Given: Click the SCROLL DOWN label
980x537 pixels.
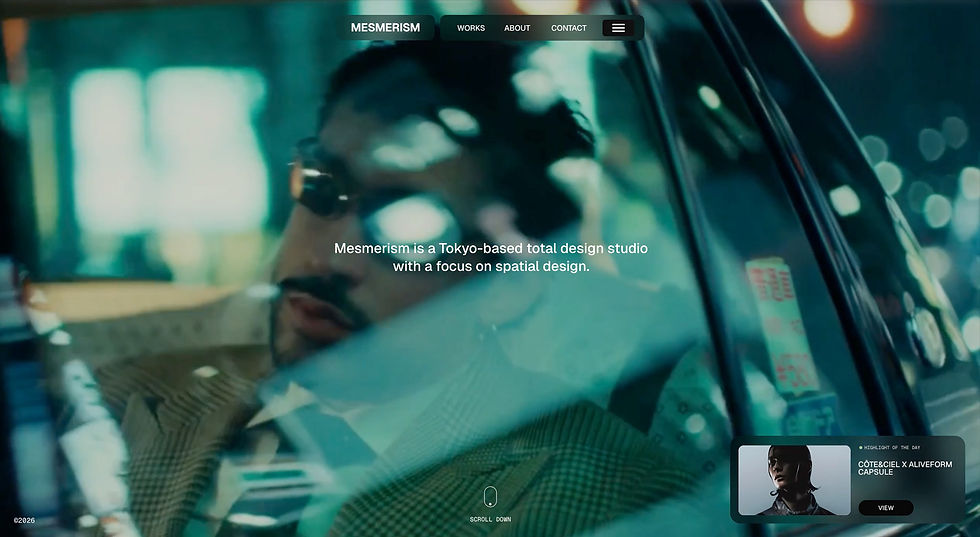Looking at the screenshot, I should tap(490, 519).
